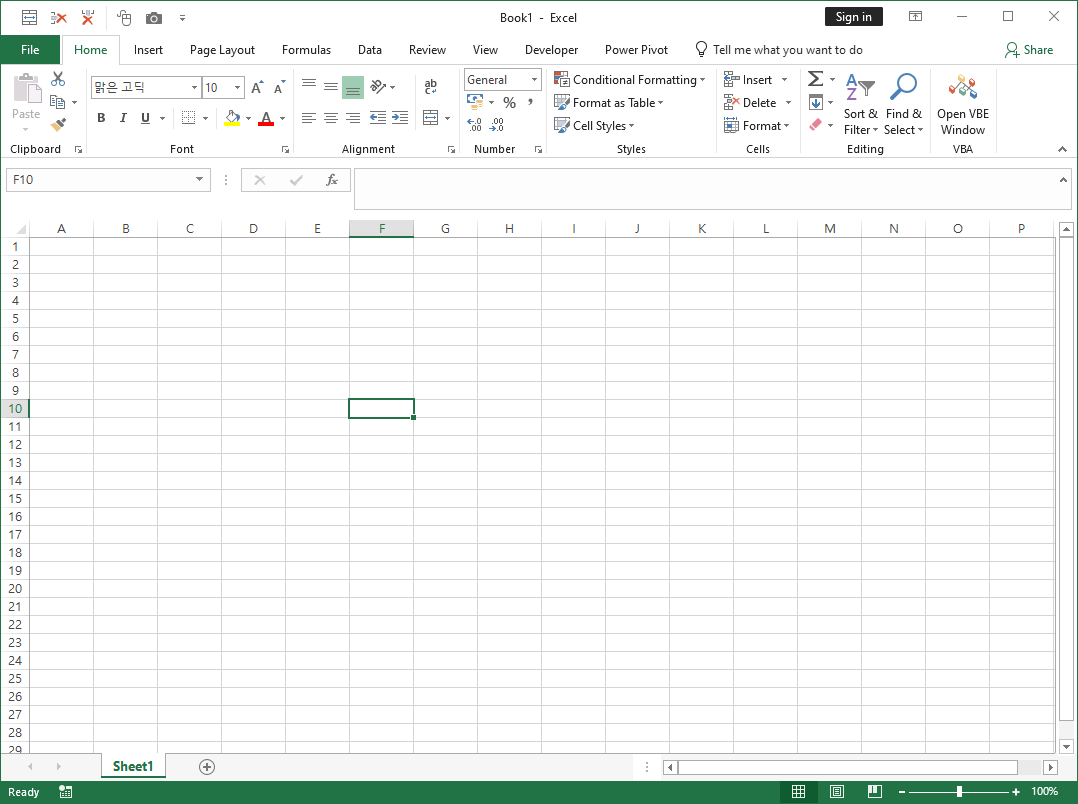
Task: Add a new sheet with plus button
Action: click(x=207, y=767)
